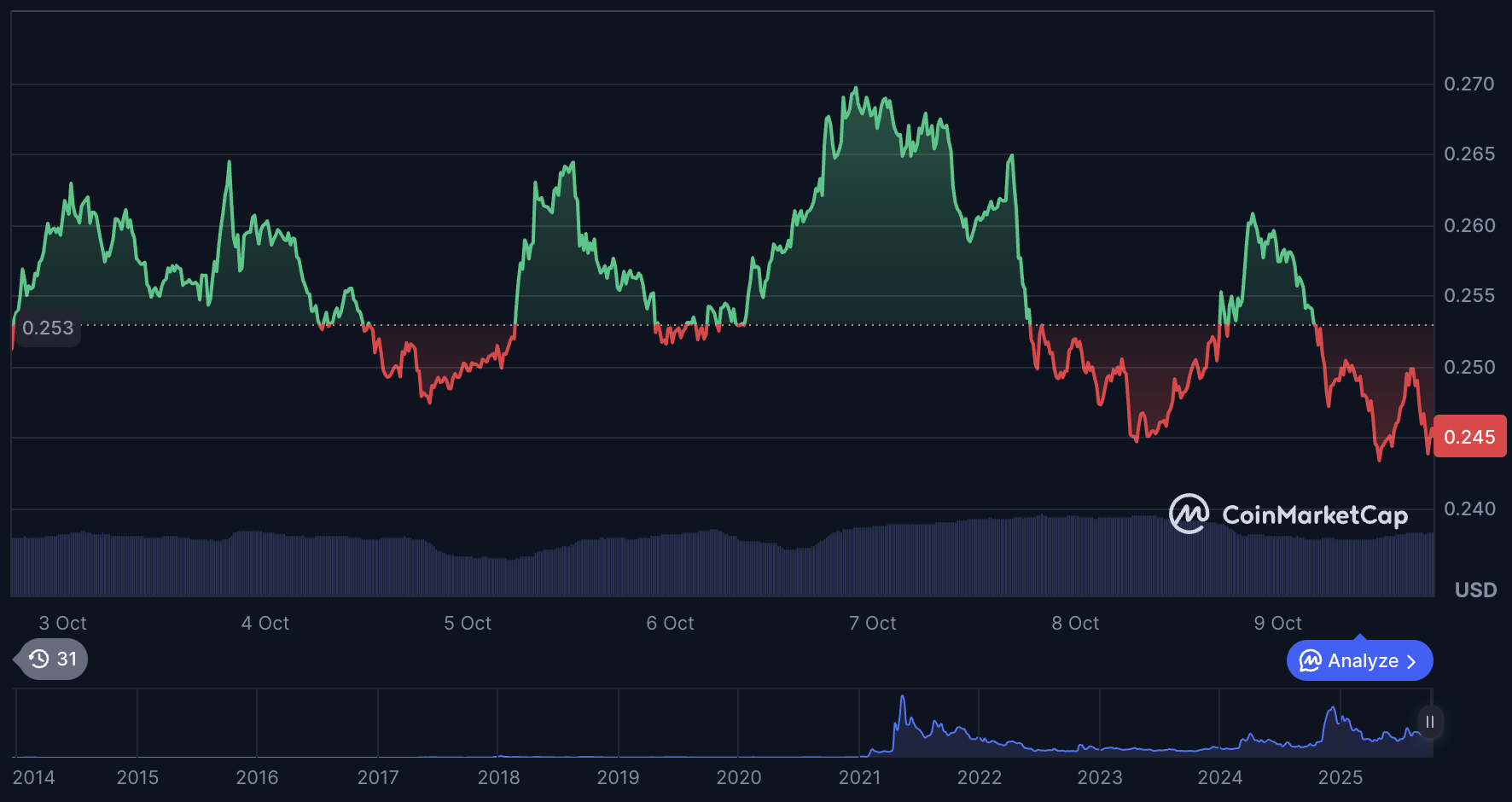Click the CoinMarketCap watermark text
This screenshot has width=1512, height=802.
[x=1314, y=515]
